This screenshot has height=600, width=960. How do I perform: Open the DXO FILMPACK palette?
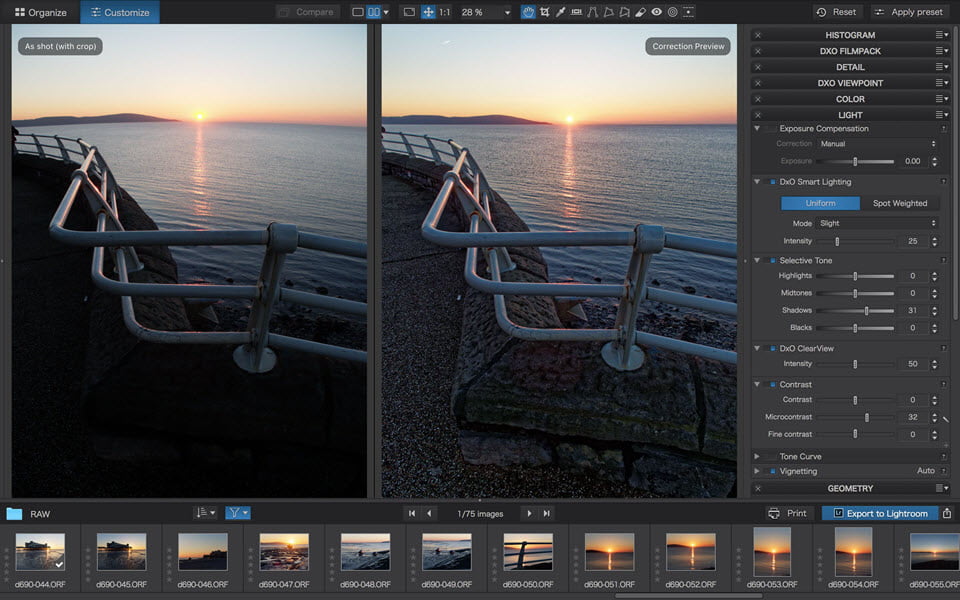tap(850, 51)
